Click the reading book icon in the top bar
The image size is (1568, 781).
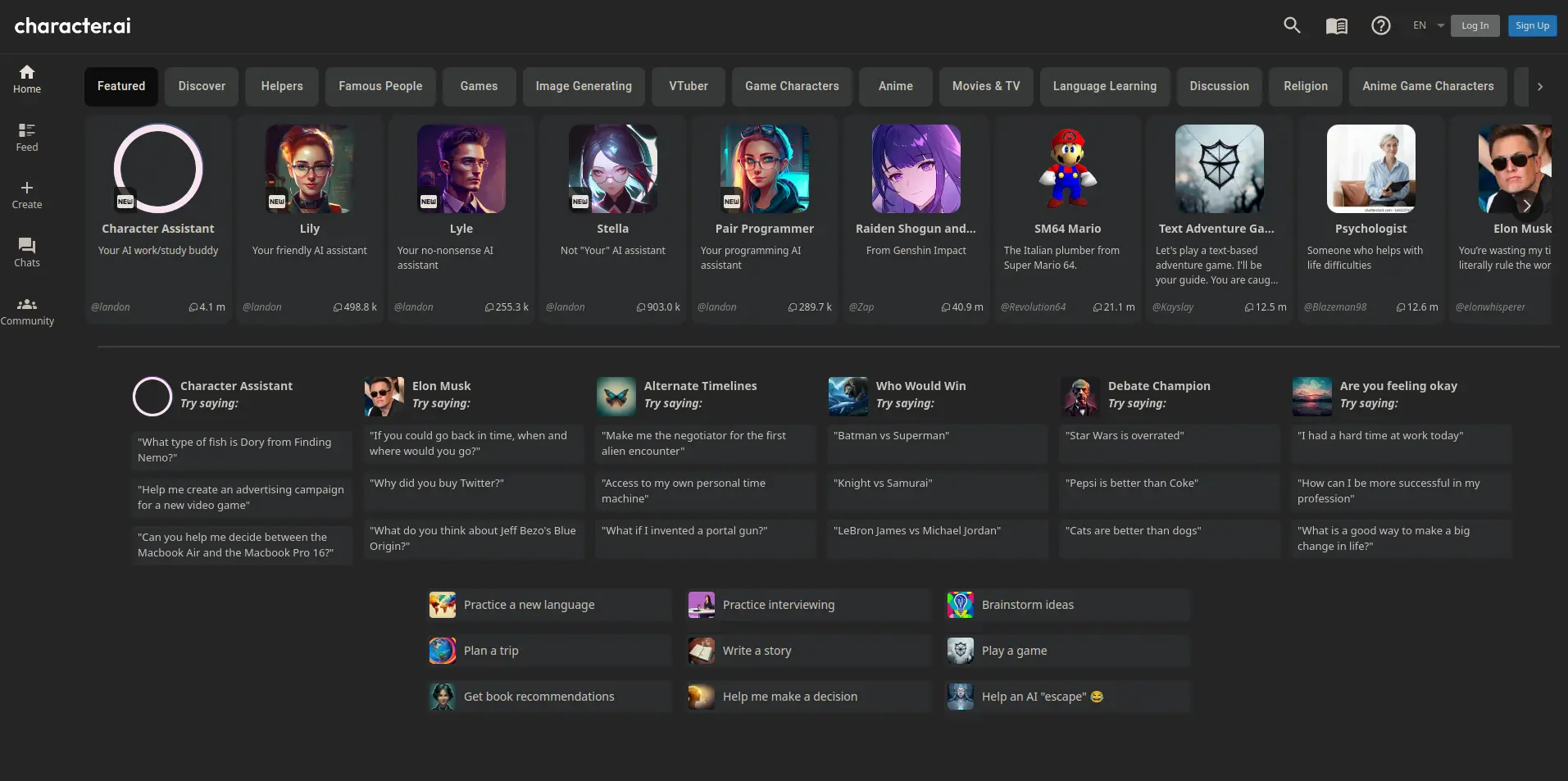[1336, 25]
